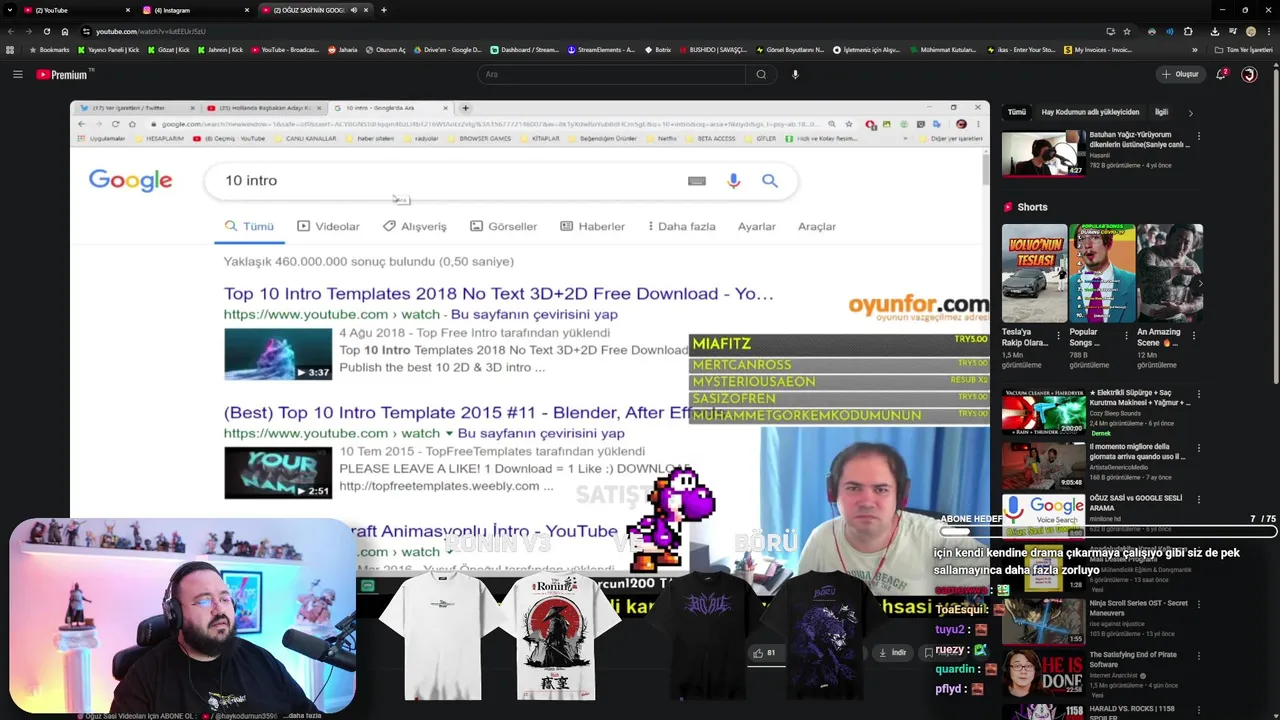Open the Botrix bookmark

pyautogui.click(x=658, y=49)
